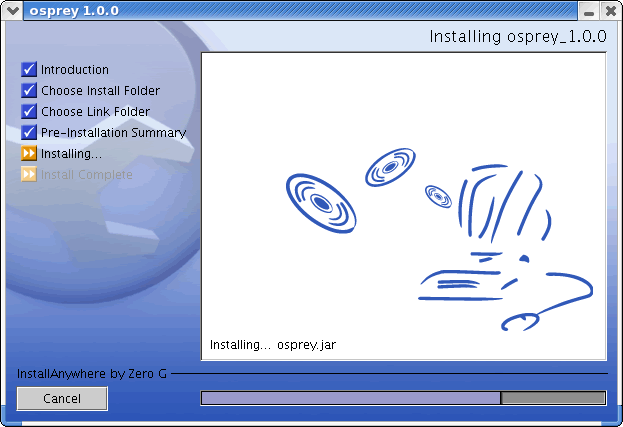
Task: Click the Pre-Installation Summary checkmark icon
Action: (x=29, y=133)
